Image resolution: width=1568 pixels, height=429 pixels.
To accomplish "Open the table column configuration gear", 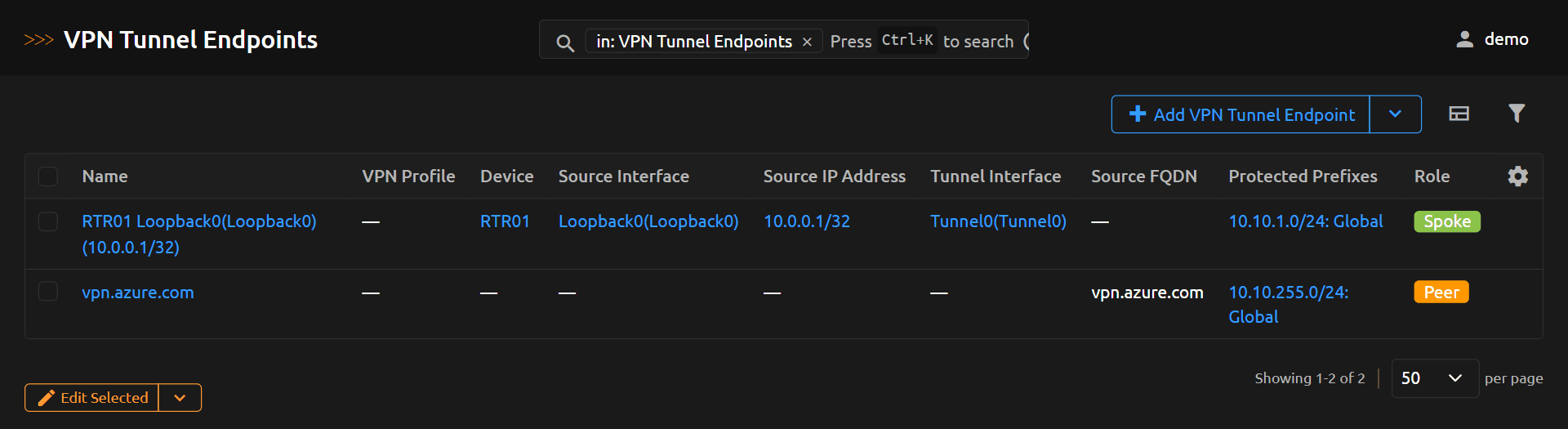I will [1517, 177].
